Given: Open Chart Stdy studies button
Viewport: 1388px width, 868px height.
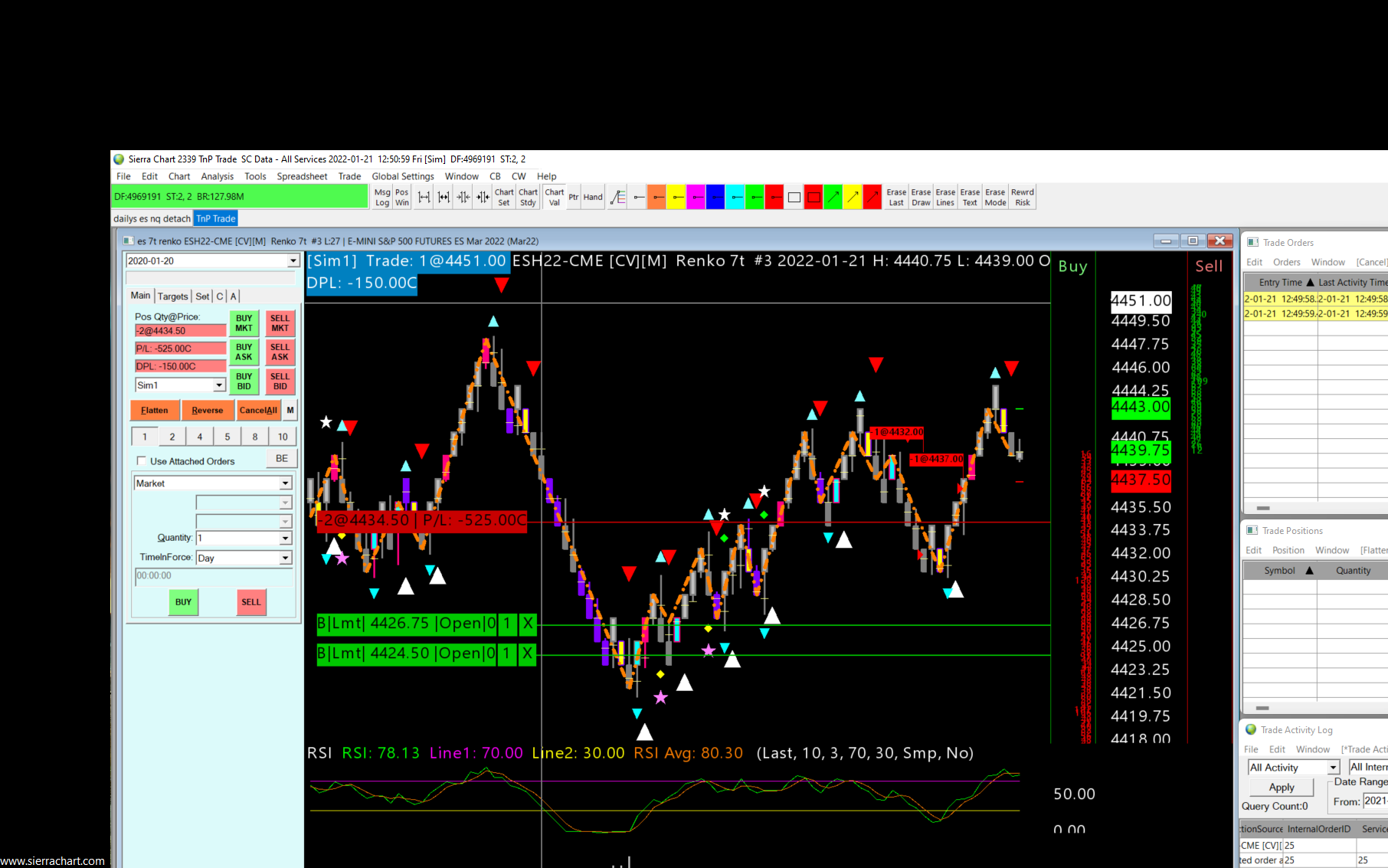Looking at the screenshot, I should point(528,197).
